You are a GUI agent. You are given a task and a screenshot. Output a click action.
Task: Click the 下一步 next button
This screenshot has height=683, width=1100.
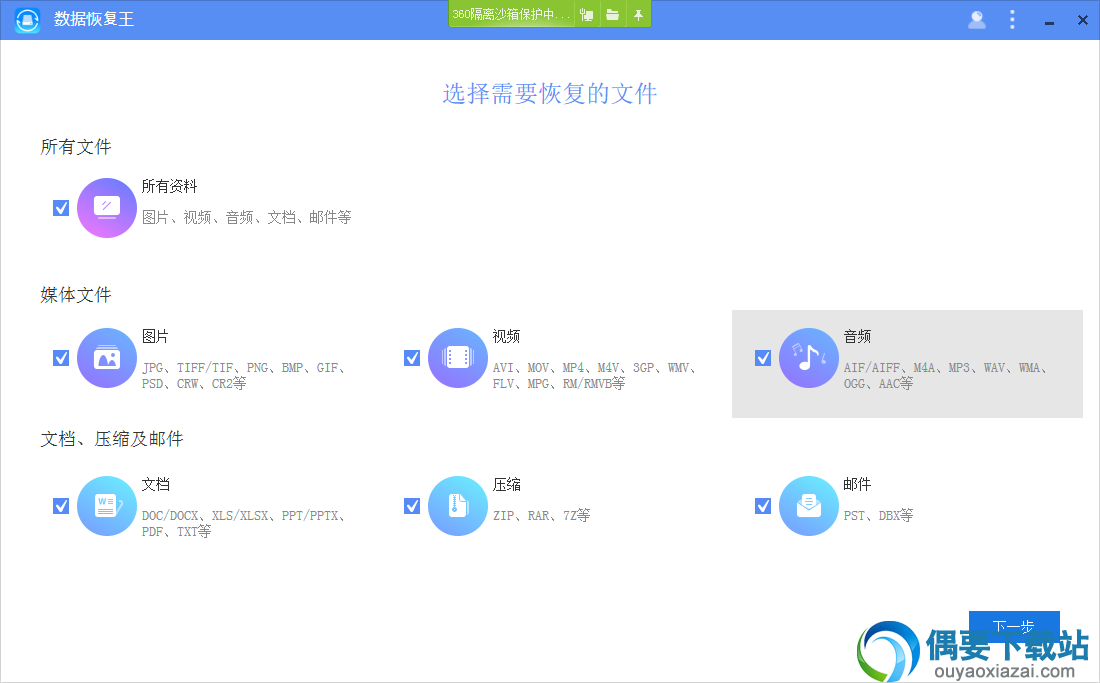coord(1014,626)
